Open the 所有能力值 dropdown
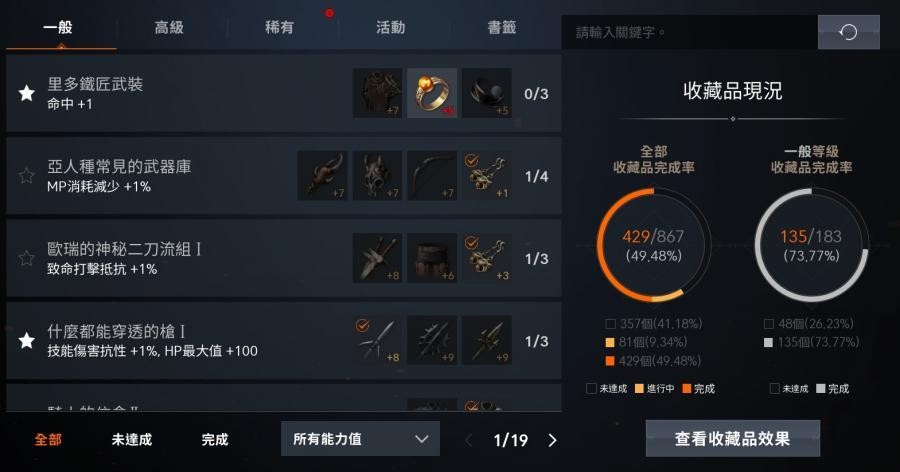Screen dimensions: 900x472 pyautogui.click(x=360, y=439)
